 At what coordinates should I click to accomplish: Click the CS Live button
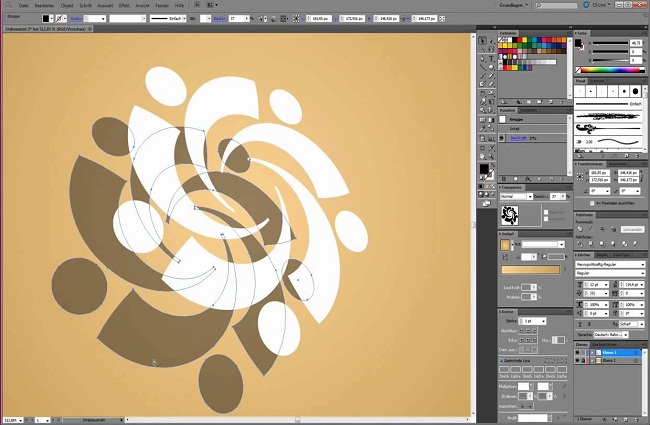597,5
